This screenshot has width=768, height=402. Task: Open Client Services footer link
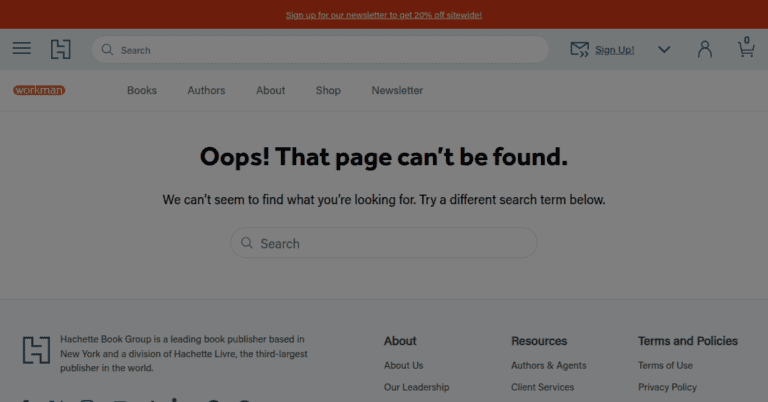click(x=542, y=387)
